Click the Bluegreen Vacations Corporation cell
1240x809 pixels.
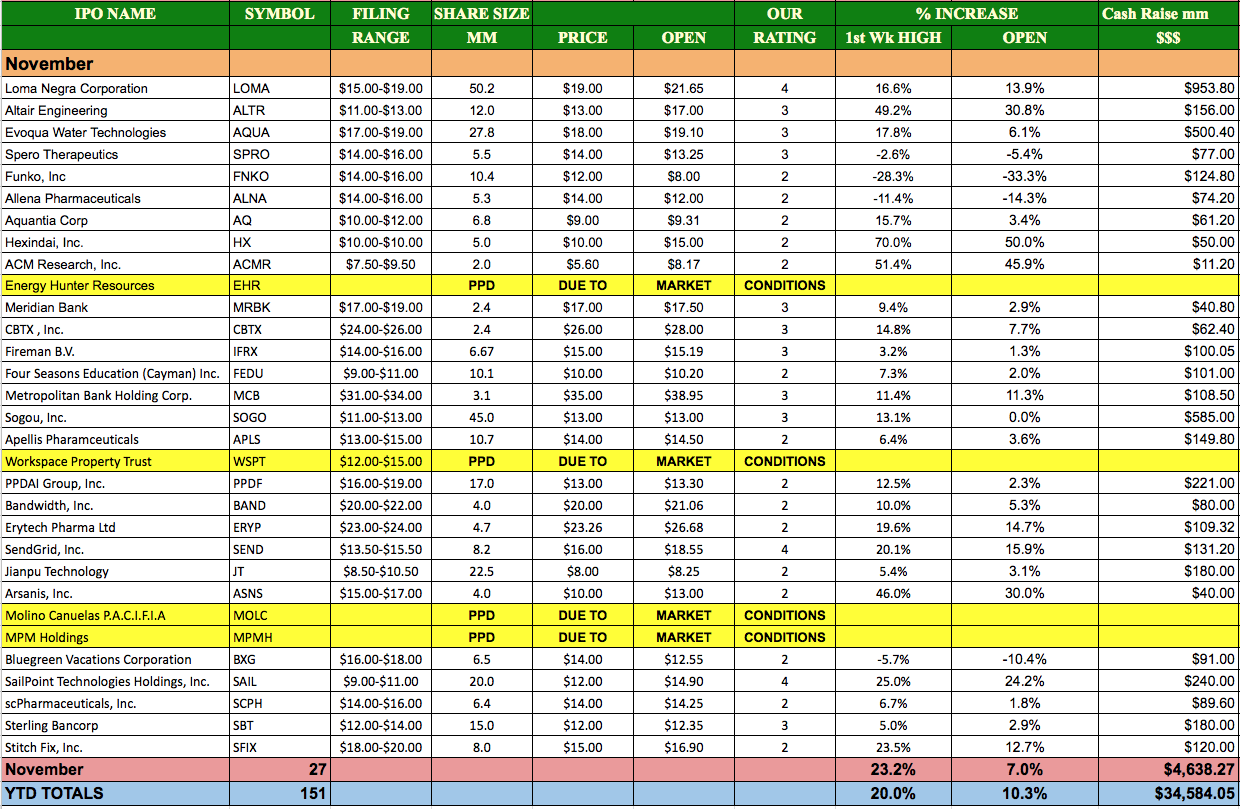(x=115, y=660)
